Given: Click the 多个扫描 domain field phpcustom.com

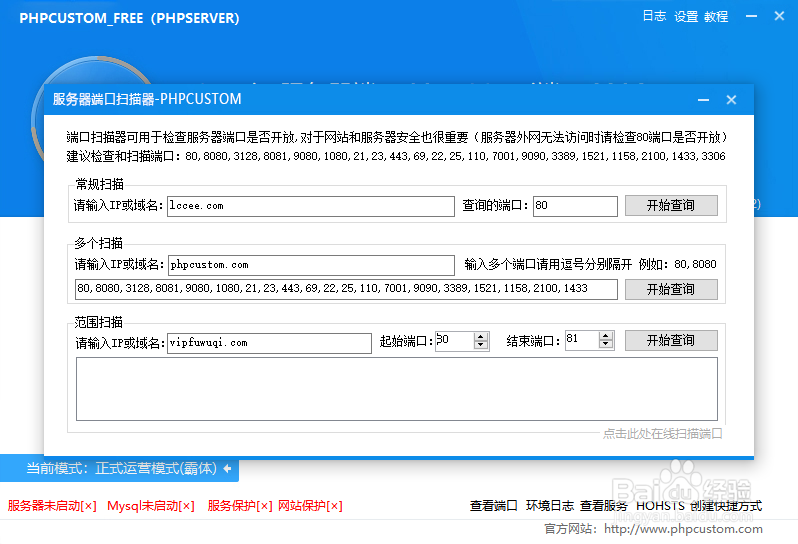Looking at the screenshot, I should coord(311,265).
